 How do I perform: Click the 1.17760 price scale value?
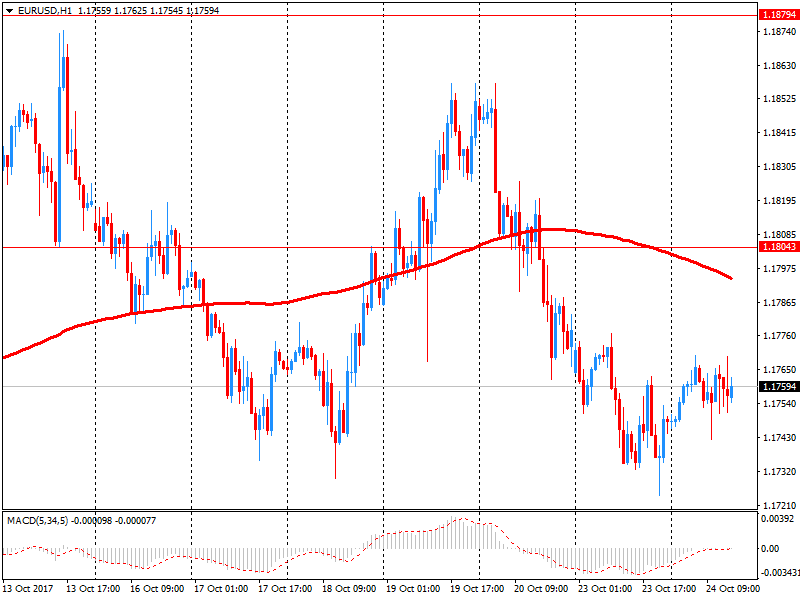(x=780, y=336)
